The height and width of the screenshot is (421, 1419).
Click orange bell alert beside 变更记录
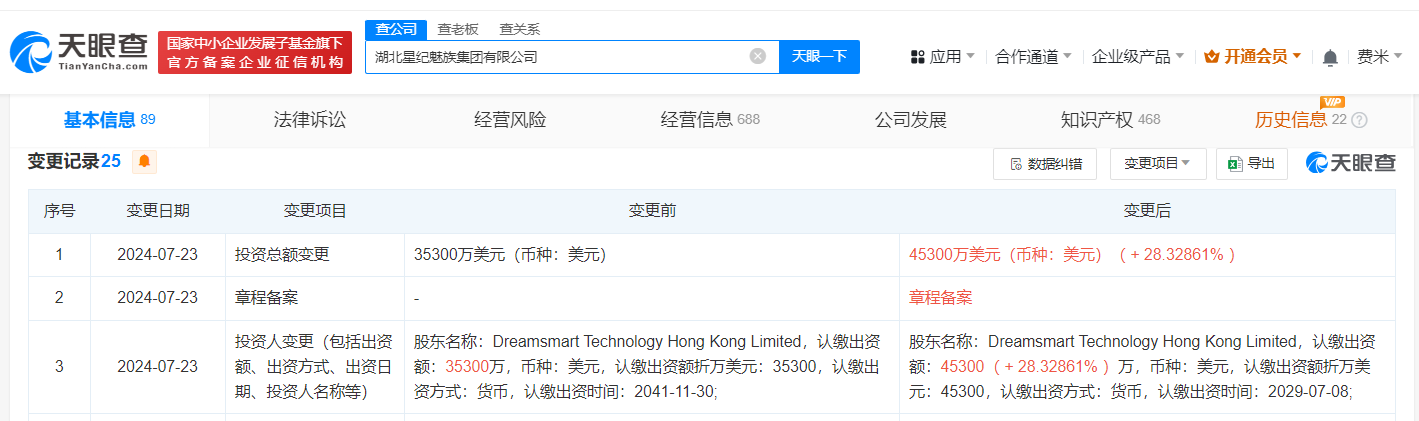144,161
